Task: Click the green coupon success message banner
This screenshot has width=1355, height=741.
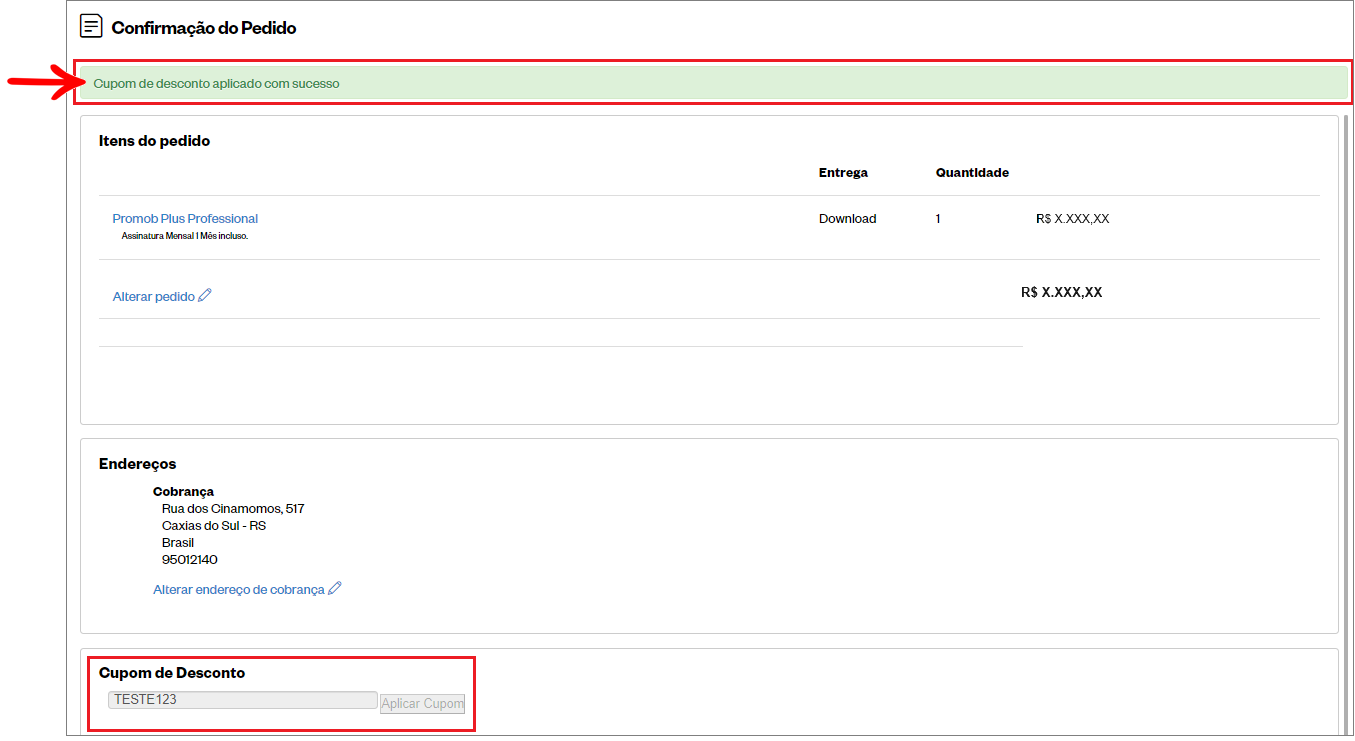Action: click(713, 83)
